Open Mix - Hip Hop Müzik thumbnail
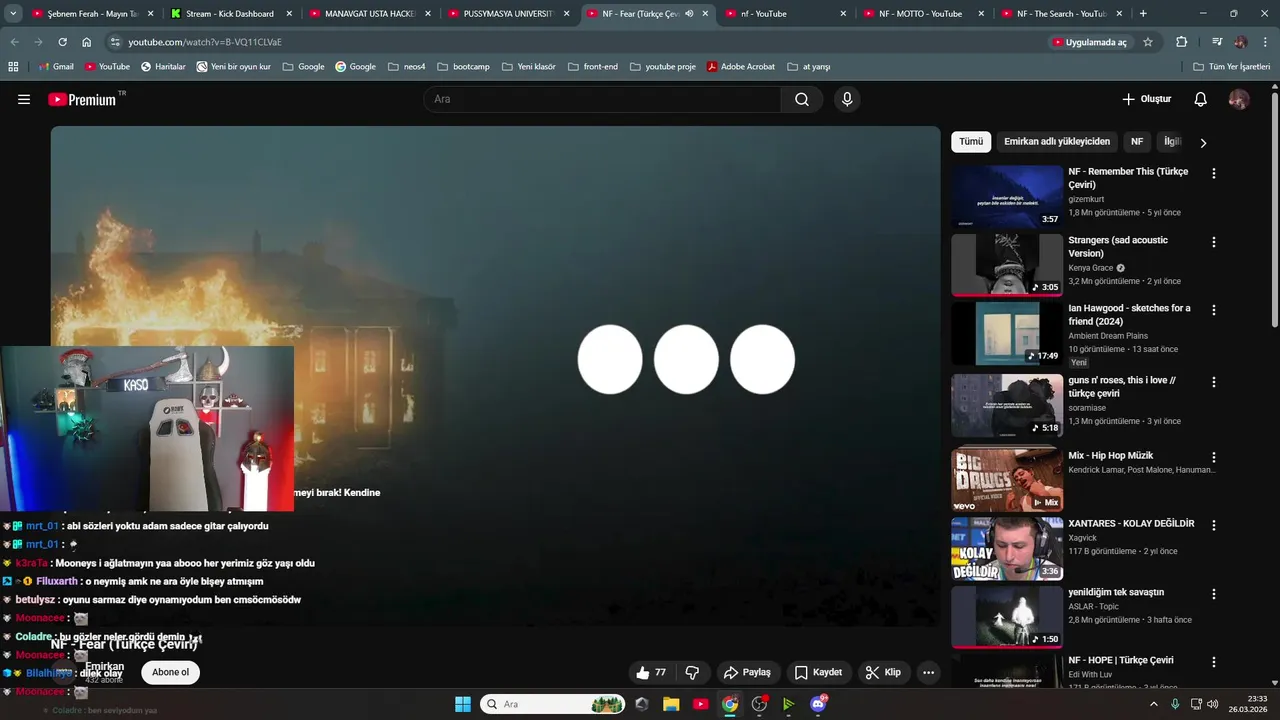The width and height of the screenshot is (1280, 720). [x=1007, y=480]
